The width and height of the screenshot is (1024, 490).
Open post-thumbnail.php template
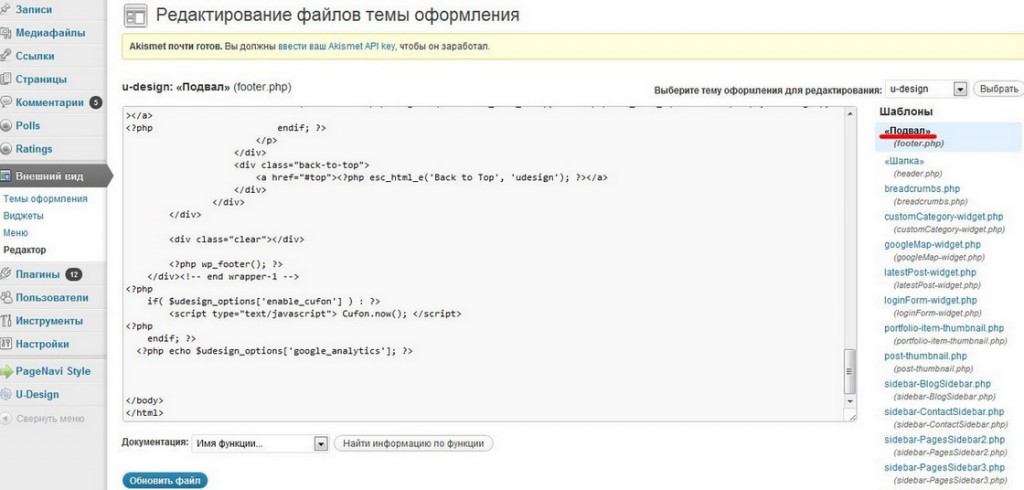pos(925,356)
